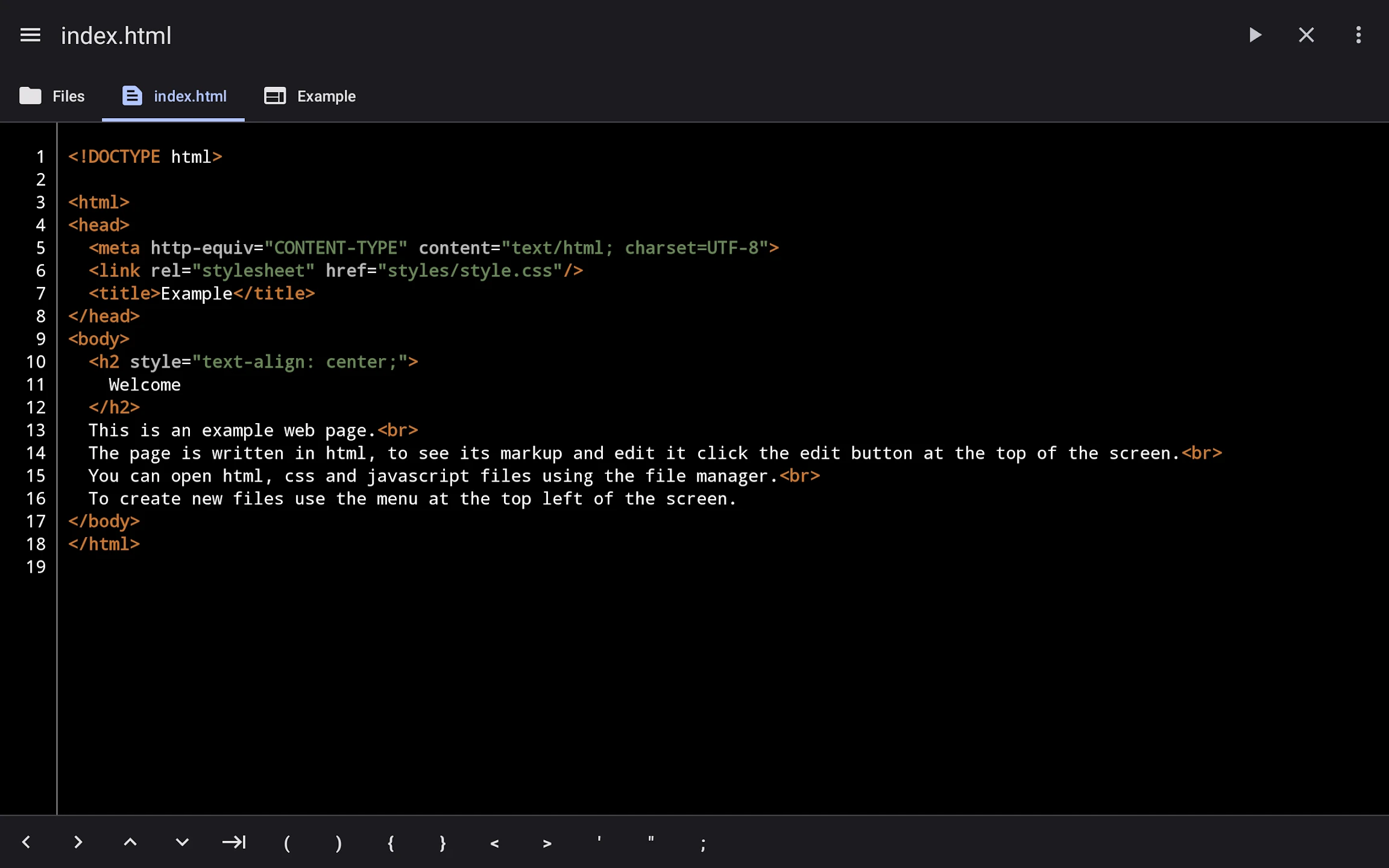Click the closing </html> tag
Viewport: 1389px width, 868px height.
pyautogui.click(x=104, y=544)
